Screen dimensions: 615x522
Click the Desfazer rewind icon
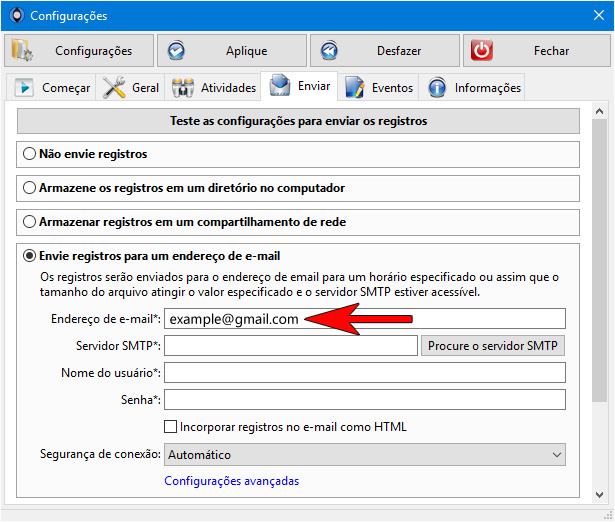(329, 51)
